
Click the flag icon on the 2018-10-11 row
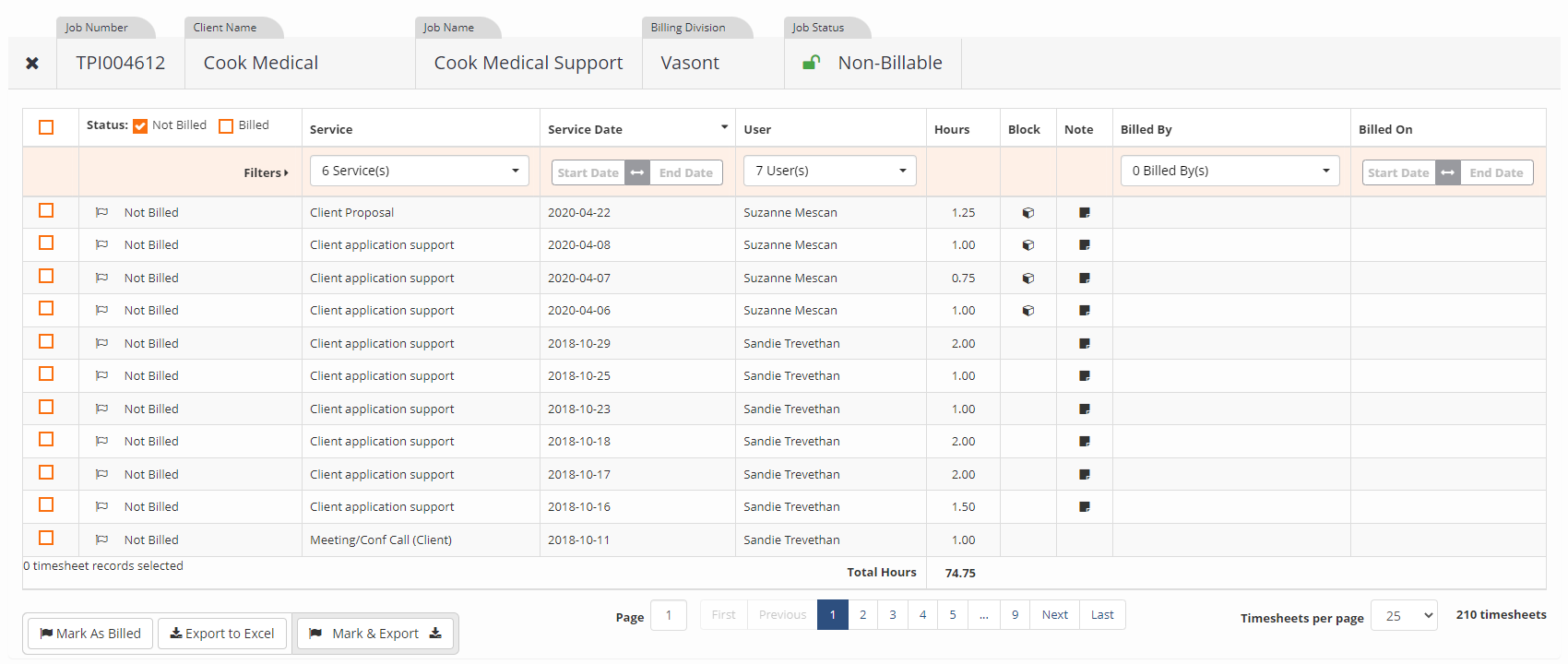tap(102, 539)
